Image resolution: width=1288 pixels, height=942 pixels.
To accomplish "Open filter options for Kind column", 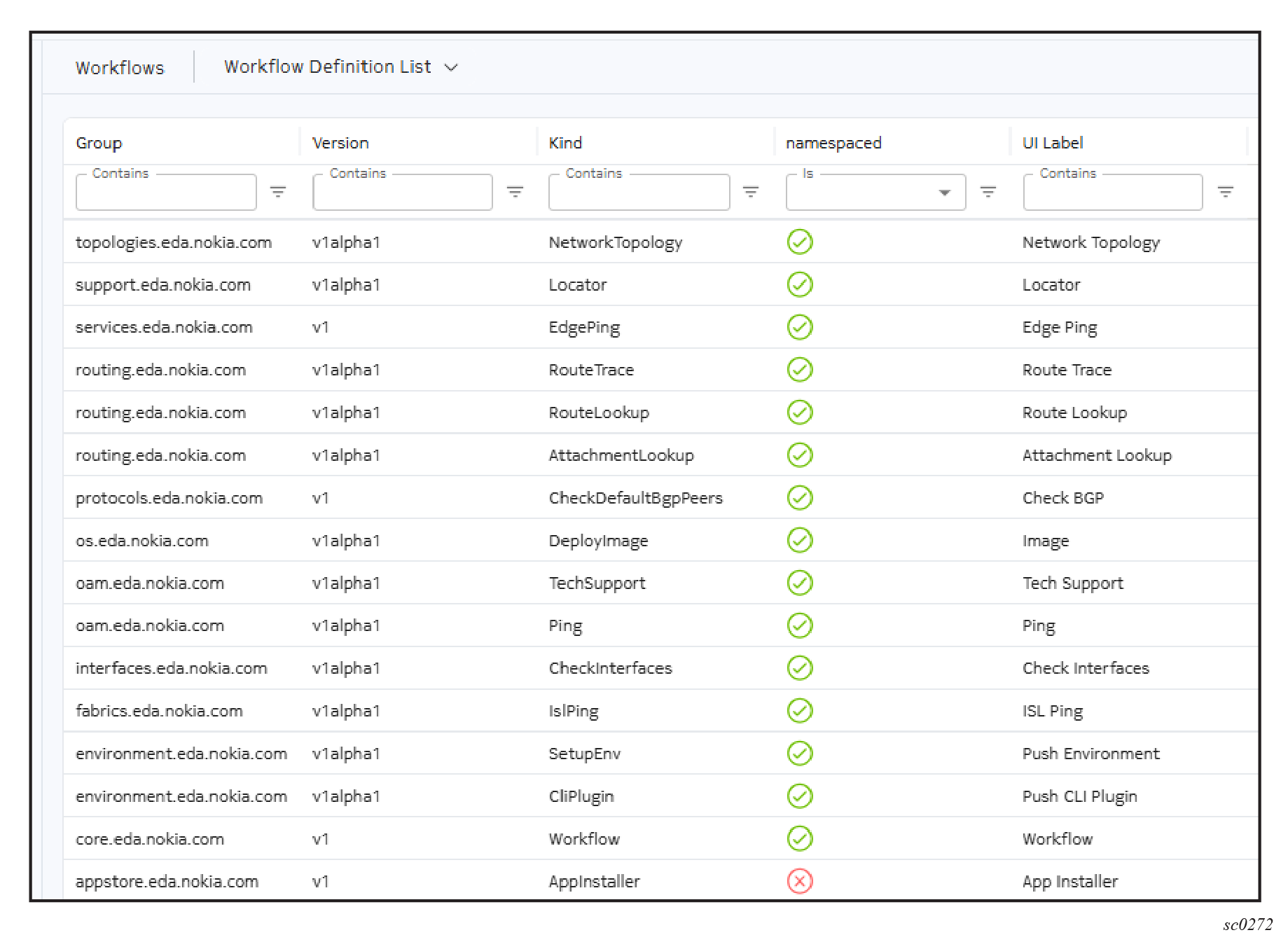I will pos(751,192).
